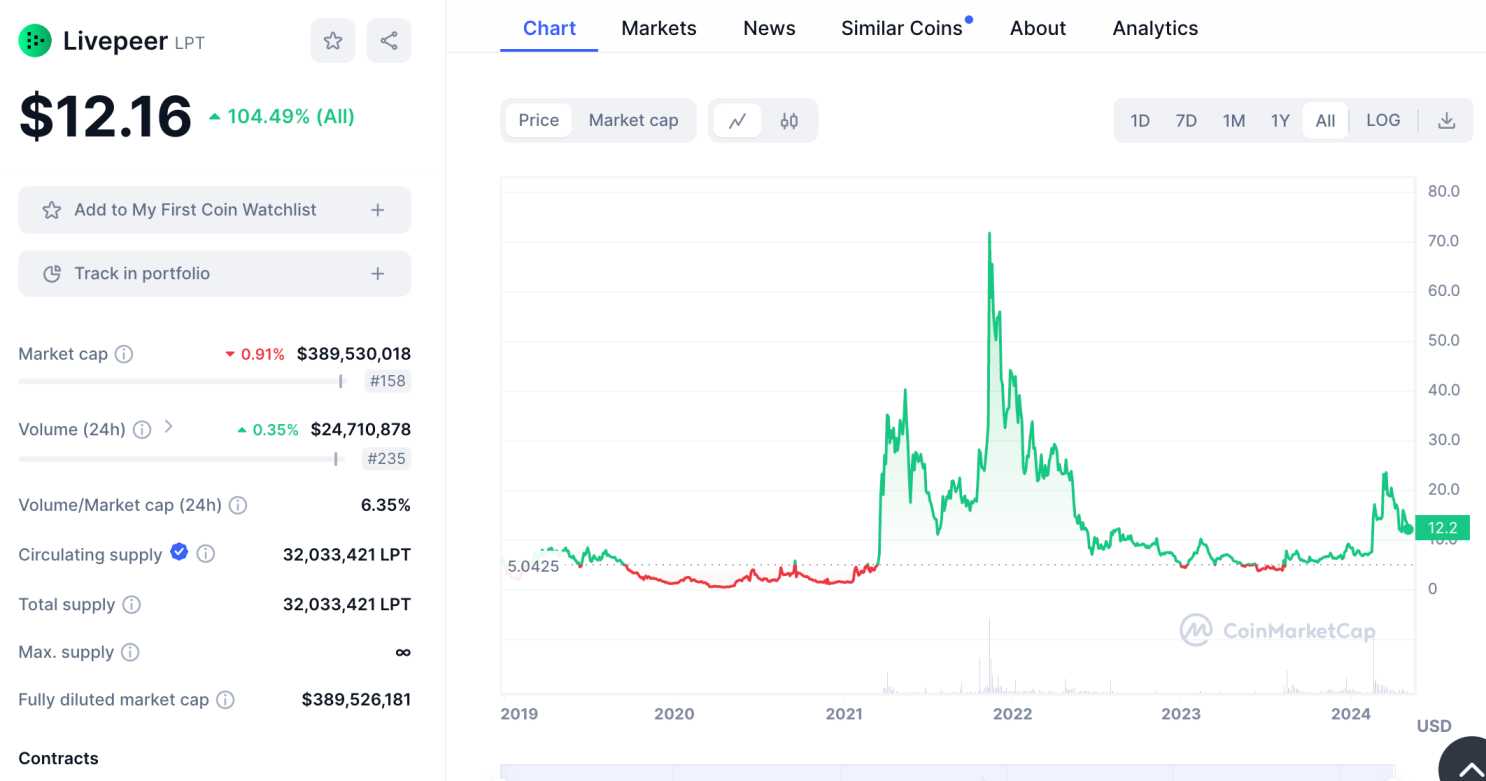Viewport: 1486px width, 781px height.
Task: Open the News tab
Action: coord(769,28)
